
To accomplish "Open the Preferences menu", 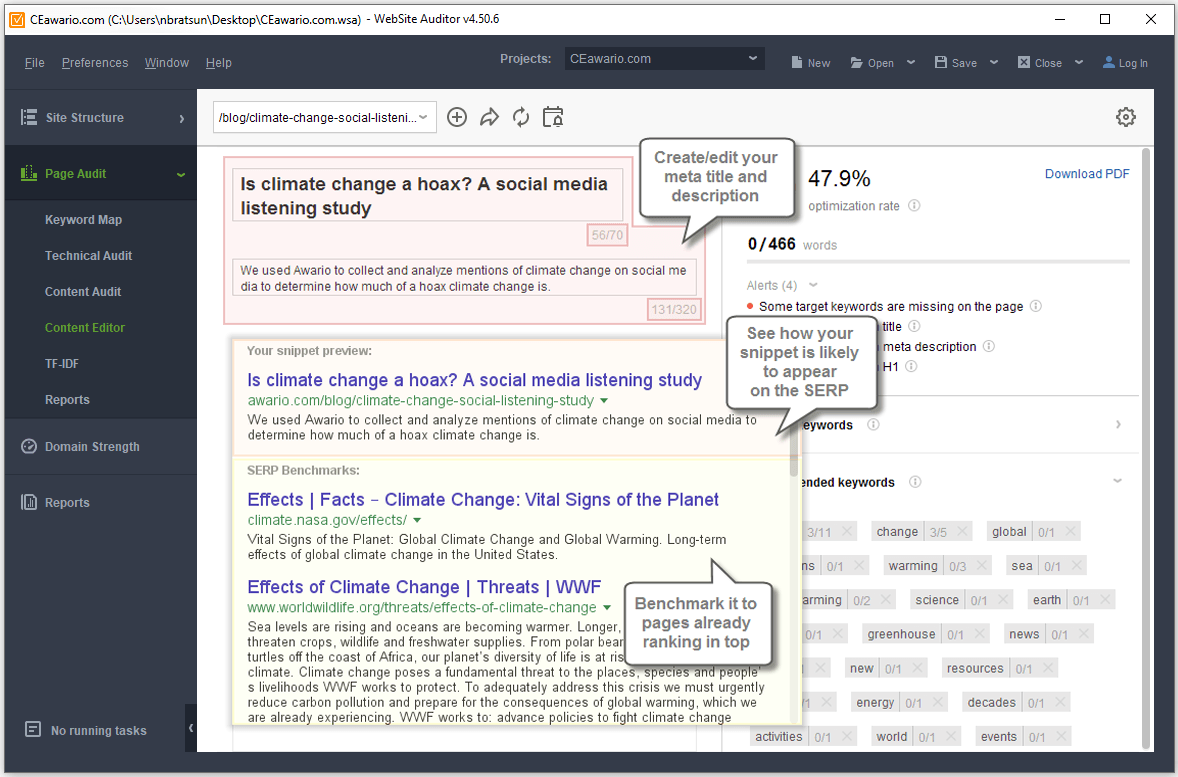I will [95, 63].
